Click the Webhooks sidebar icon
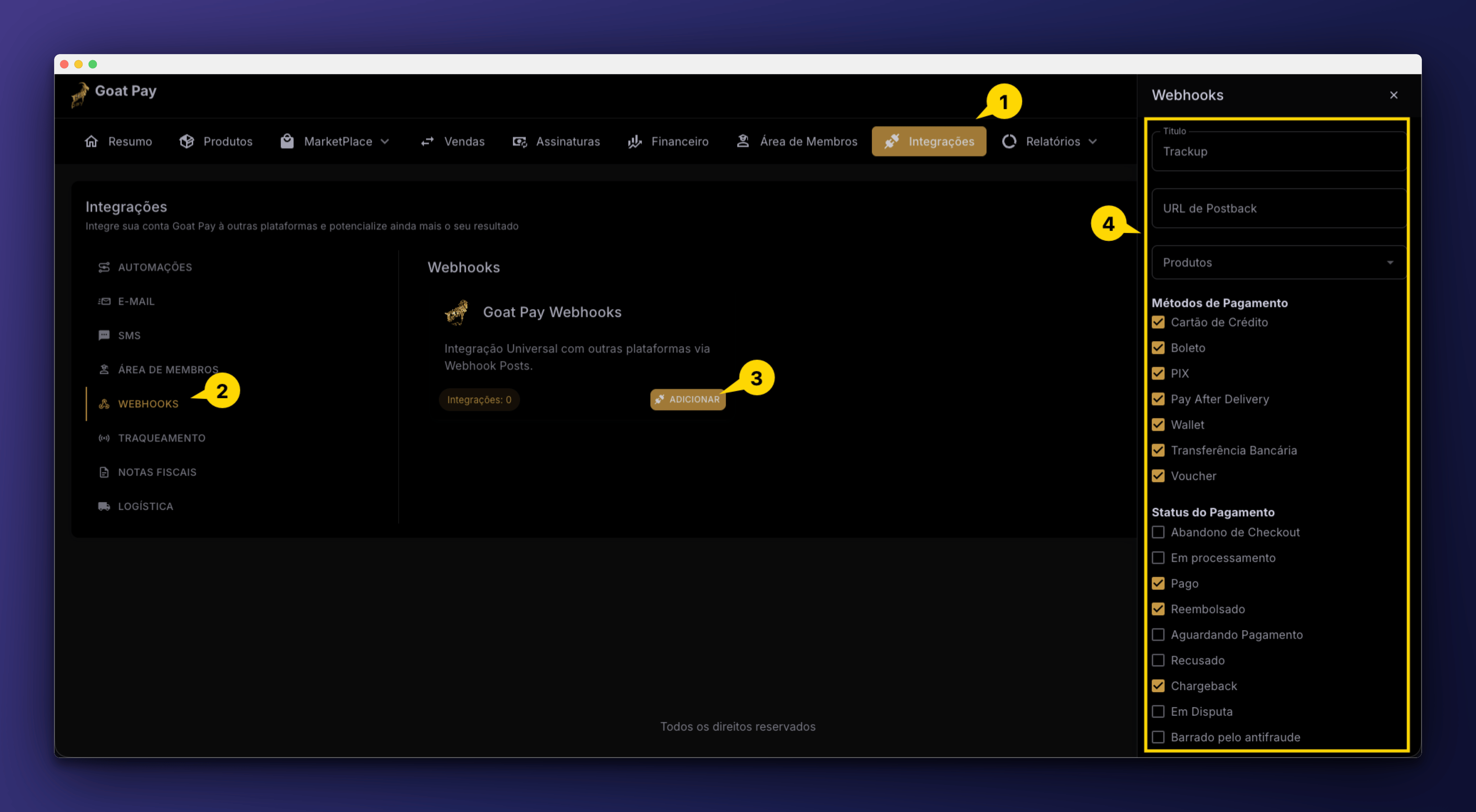Image resolution: width=1476 pixels, height=812 pixels. (x=104, y=404)
